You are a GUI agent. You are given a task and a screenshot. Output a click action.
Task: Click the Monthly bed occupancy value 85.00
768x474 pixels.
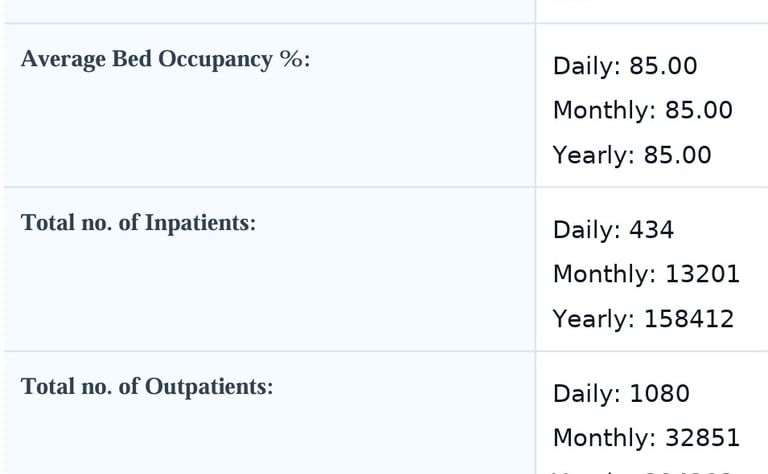click(x=643, y=110)
